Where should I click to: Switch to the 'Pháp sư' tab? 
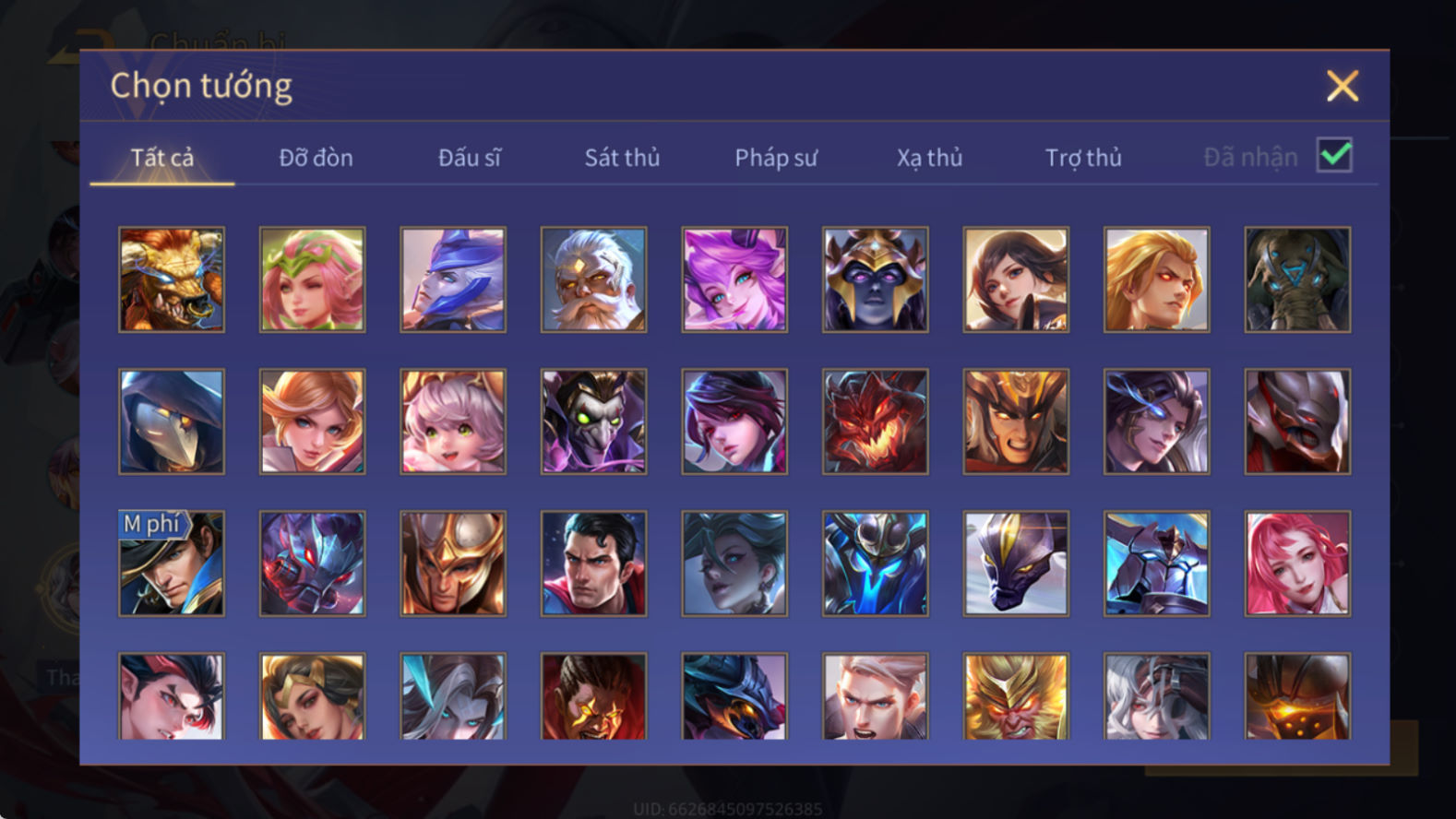click(776, 158)
